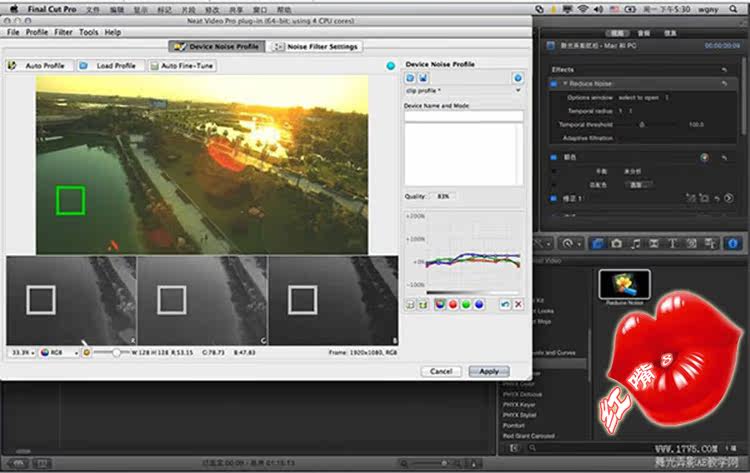Click the large profile description text area
The height and width of the screenshot is (473, 750).
463,154
